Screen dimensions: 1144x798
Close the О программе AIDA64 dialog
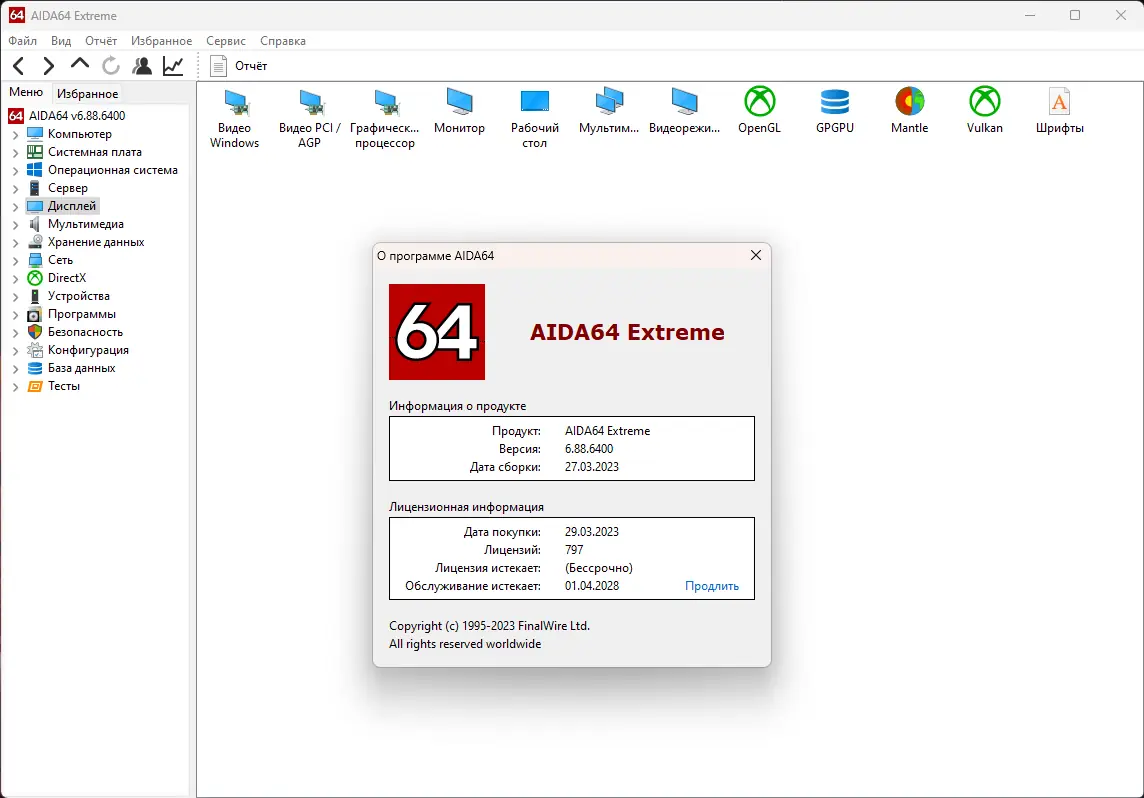click(x=756, y=255)
